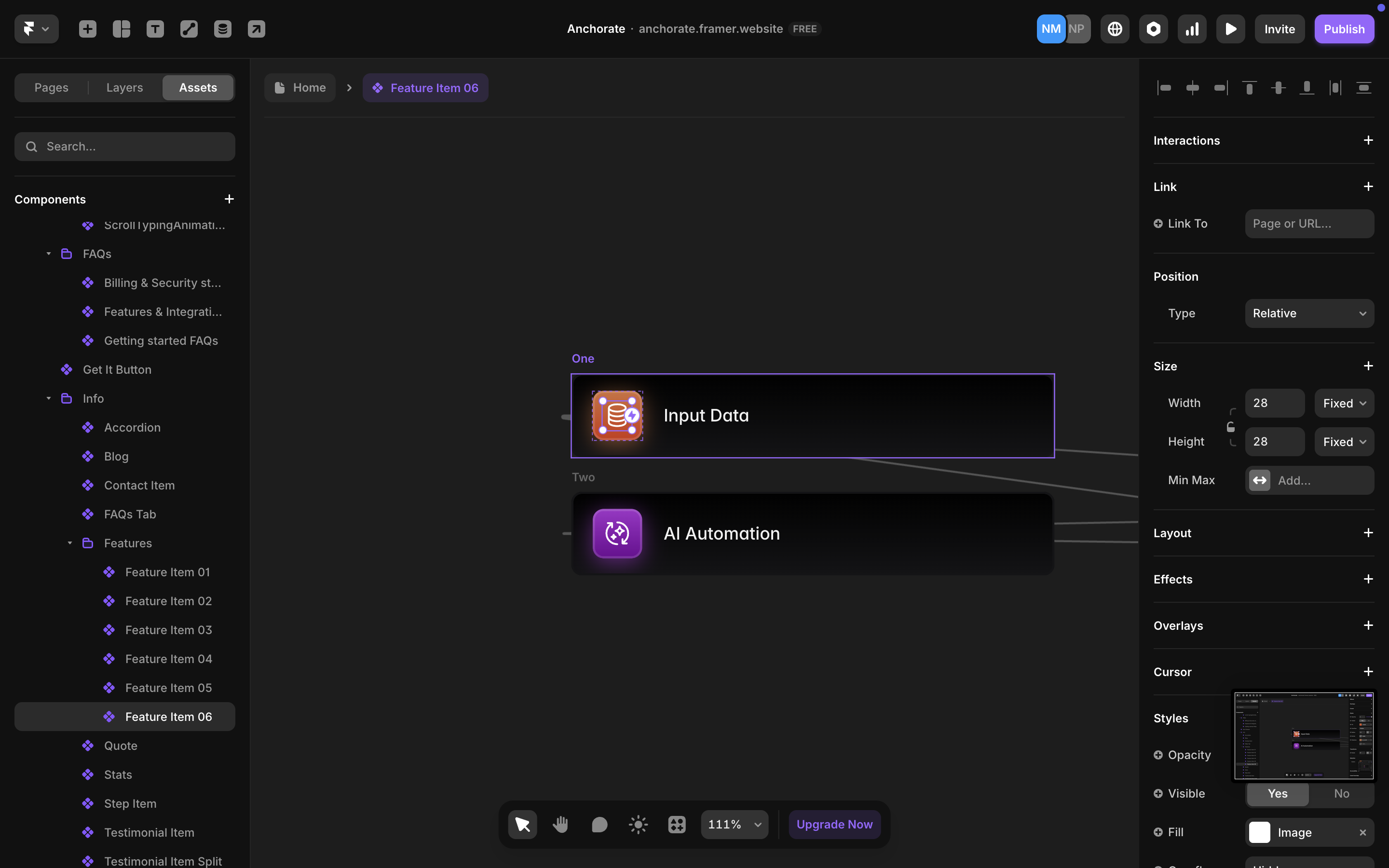Viewport: 1389px width, 868px height.
Task: Toggle light mode with the sun icon
Action: 638,824
